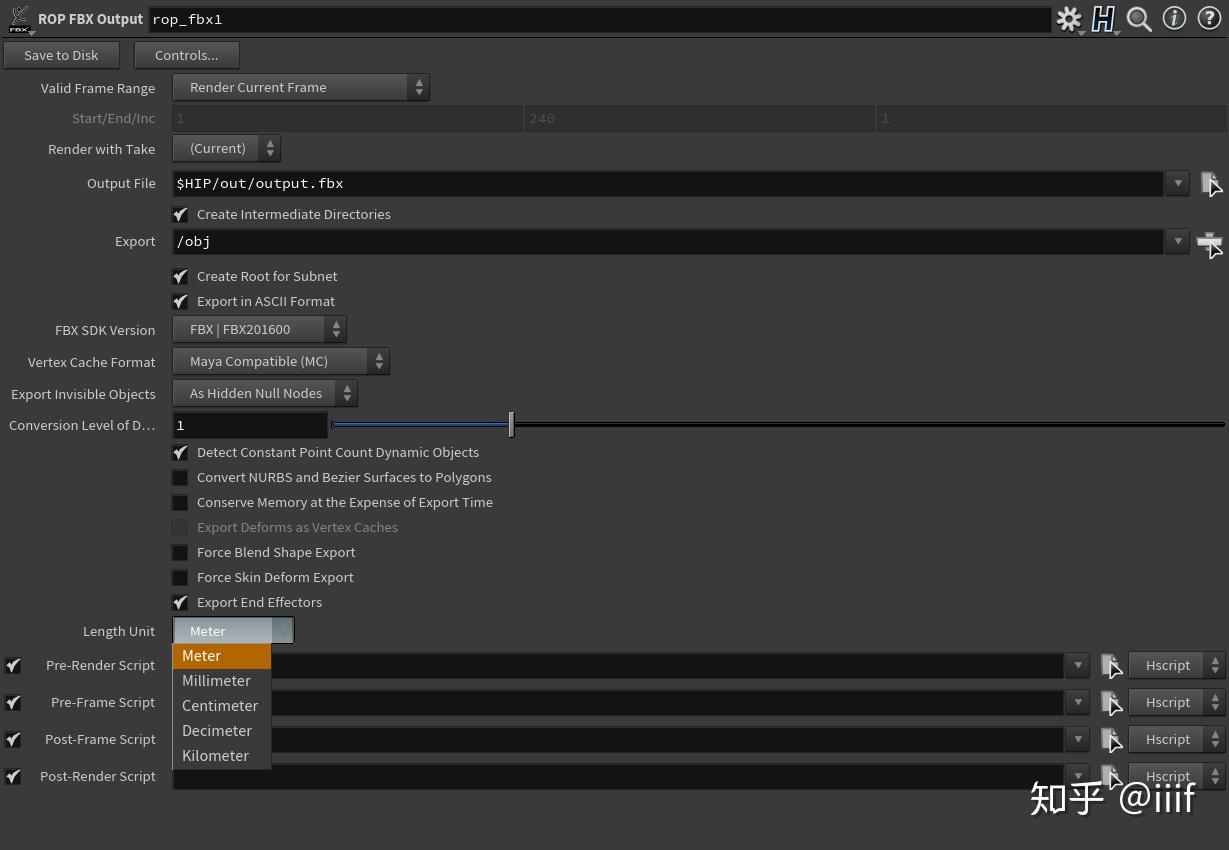Open the Pre-Render Script file chooser icon
Image resolution: width=1229 pixels, height=850 pixels.
tap(1112, 665)
